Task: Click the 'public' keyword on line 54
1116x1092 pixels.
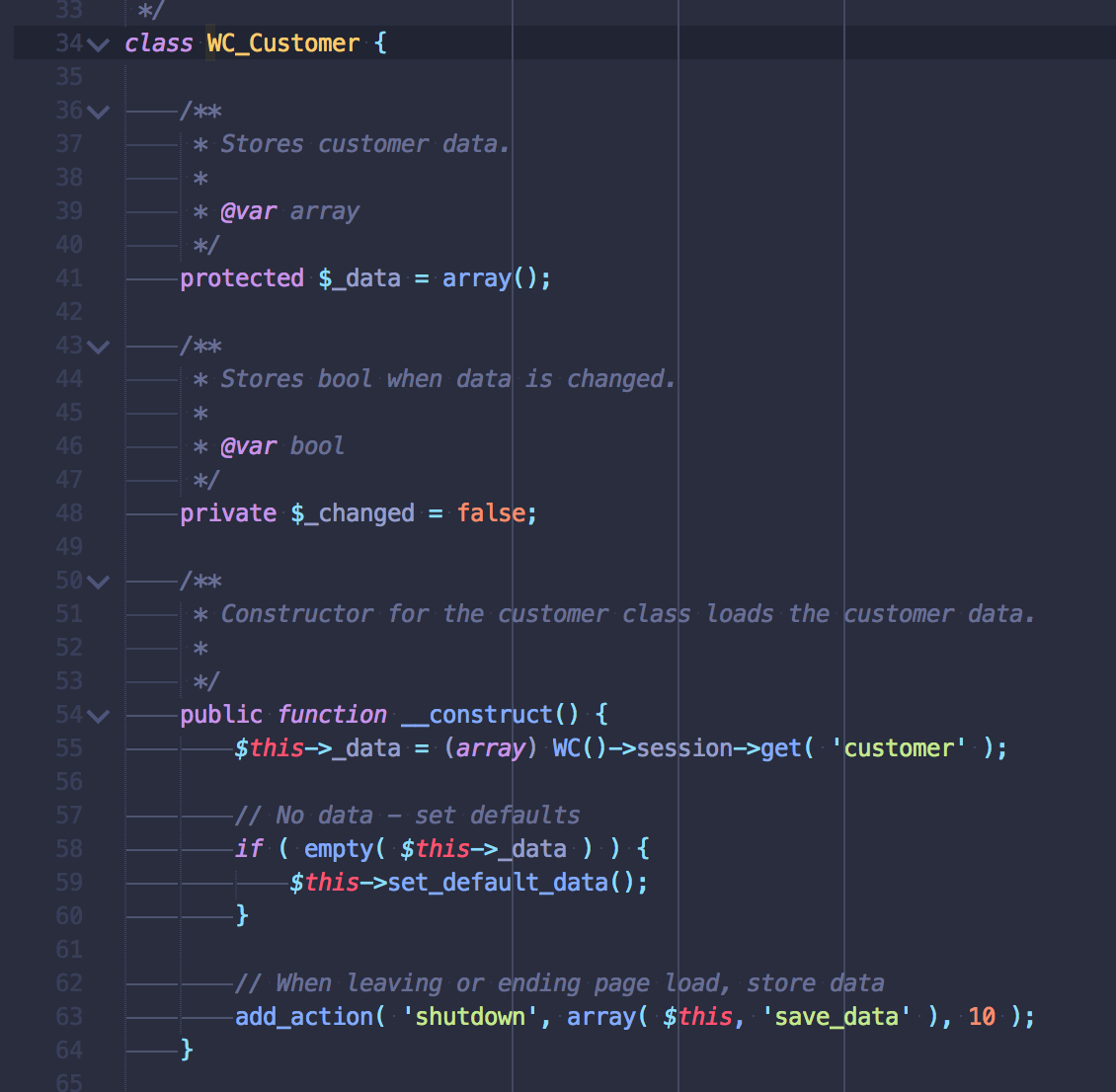Action: [221, 714]
